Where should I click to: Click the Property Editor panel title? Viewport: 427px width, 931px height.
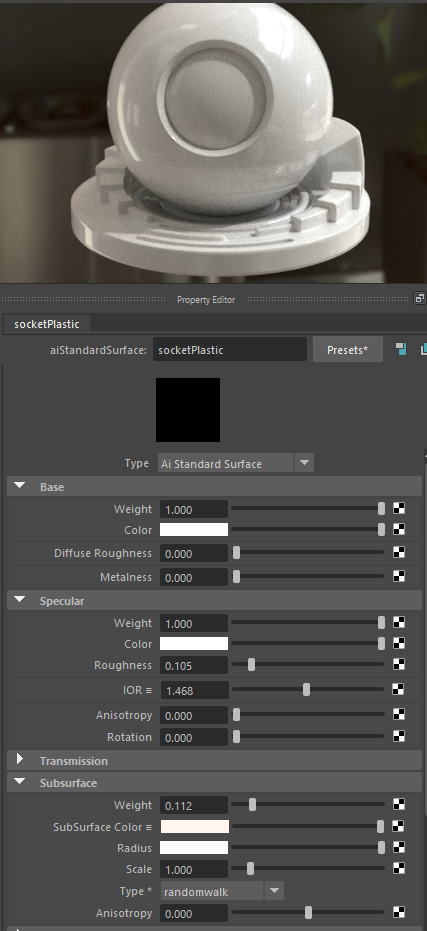[x=206, y=300]
